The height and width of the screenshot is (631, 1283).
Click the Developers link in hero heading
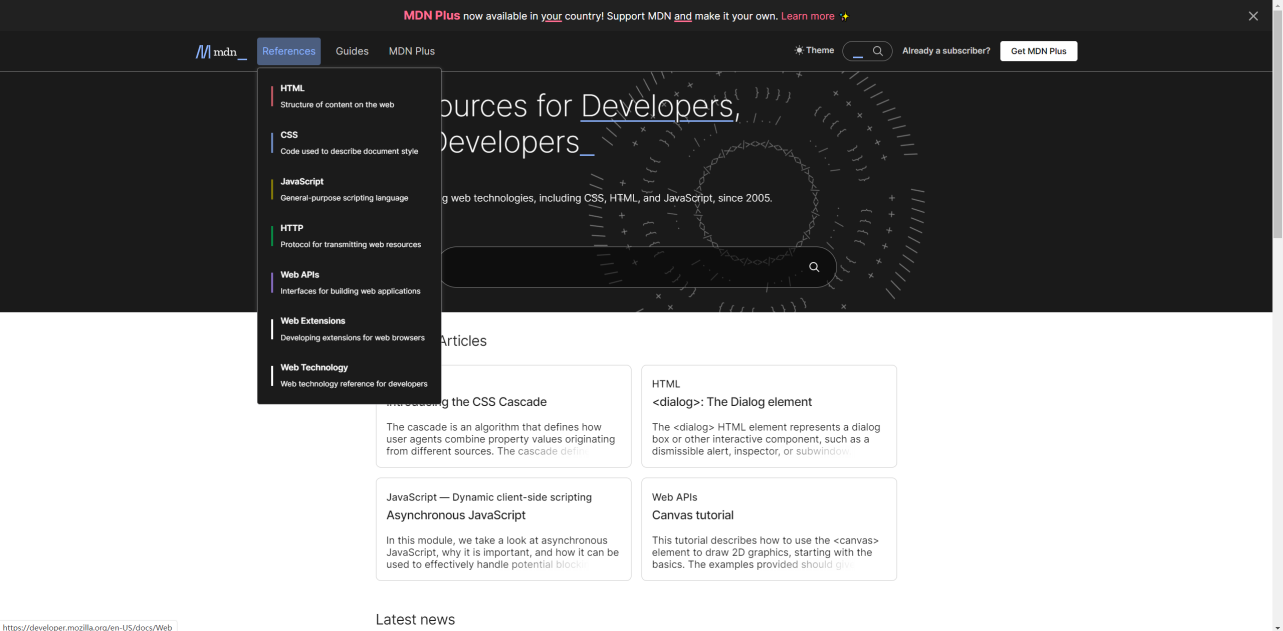click(x=657, y=106)
